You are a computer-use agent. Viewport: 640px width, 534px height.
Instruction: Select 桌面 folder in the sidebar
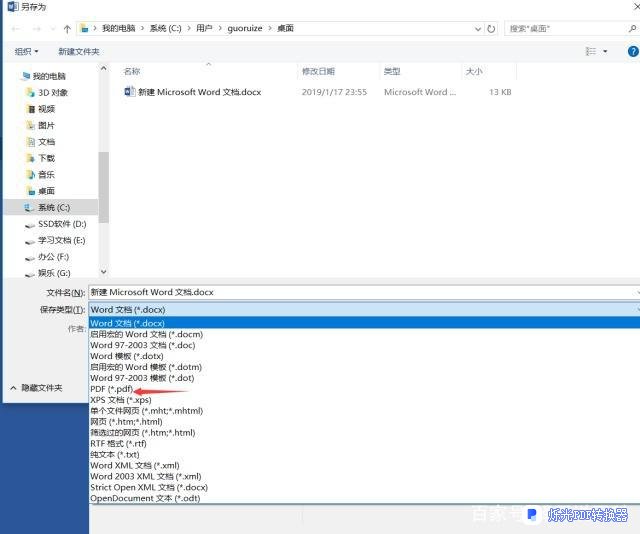[46, 191]
